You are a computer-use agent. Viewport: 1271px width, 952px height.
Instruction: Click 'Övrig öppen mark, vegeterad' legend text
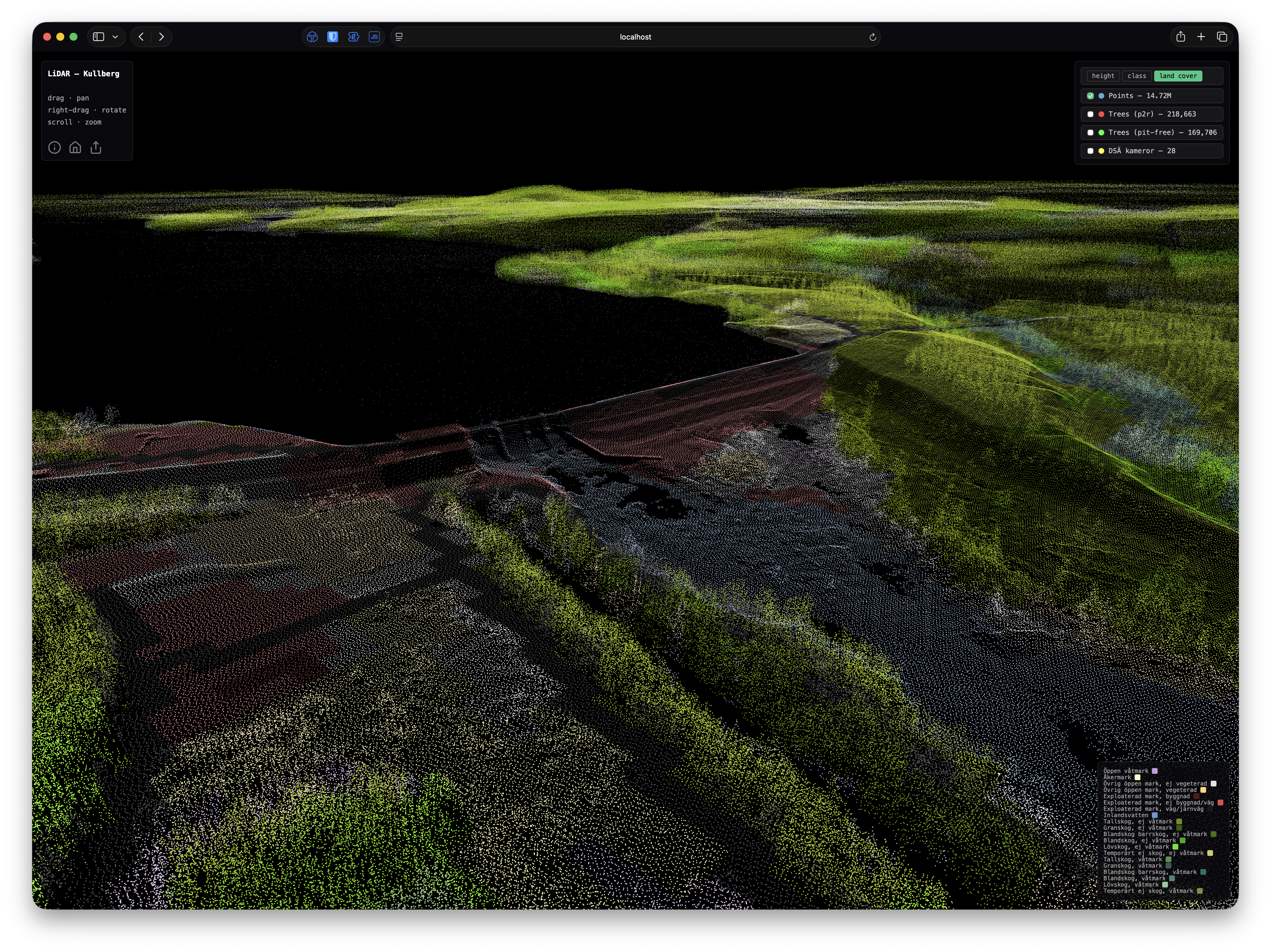tap(1150, 790)
